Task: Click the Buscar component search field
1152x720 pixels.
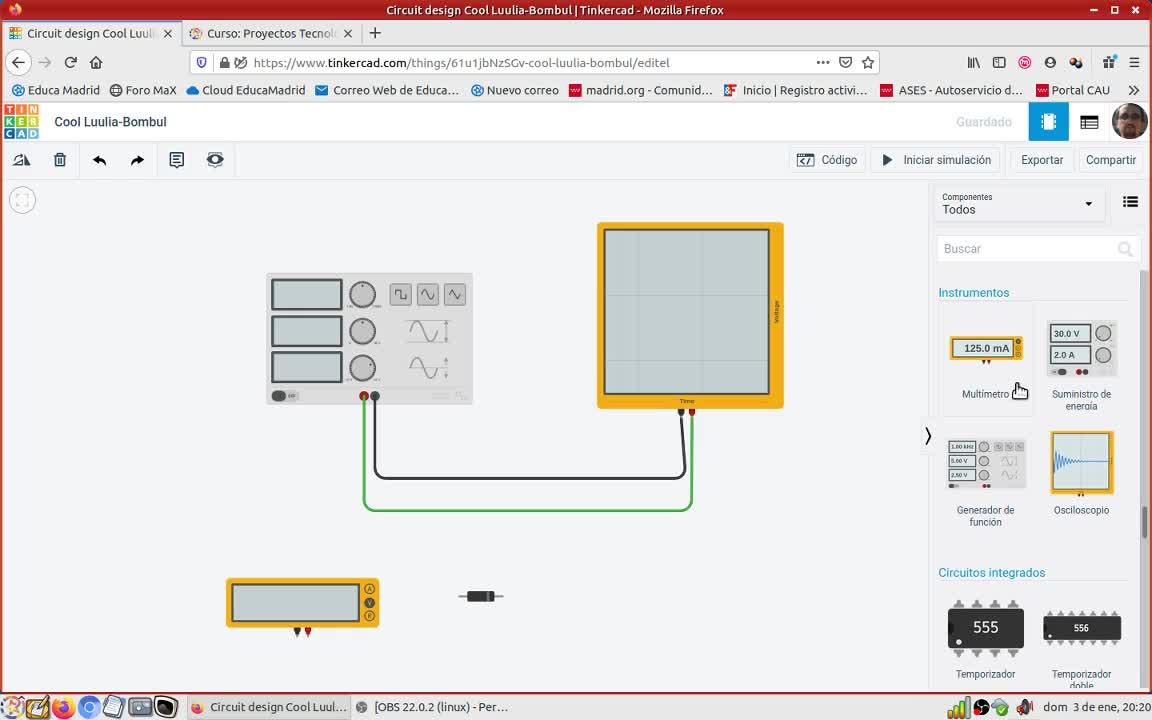Action: tap(1027, 249)
